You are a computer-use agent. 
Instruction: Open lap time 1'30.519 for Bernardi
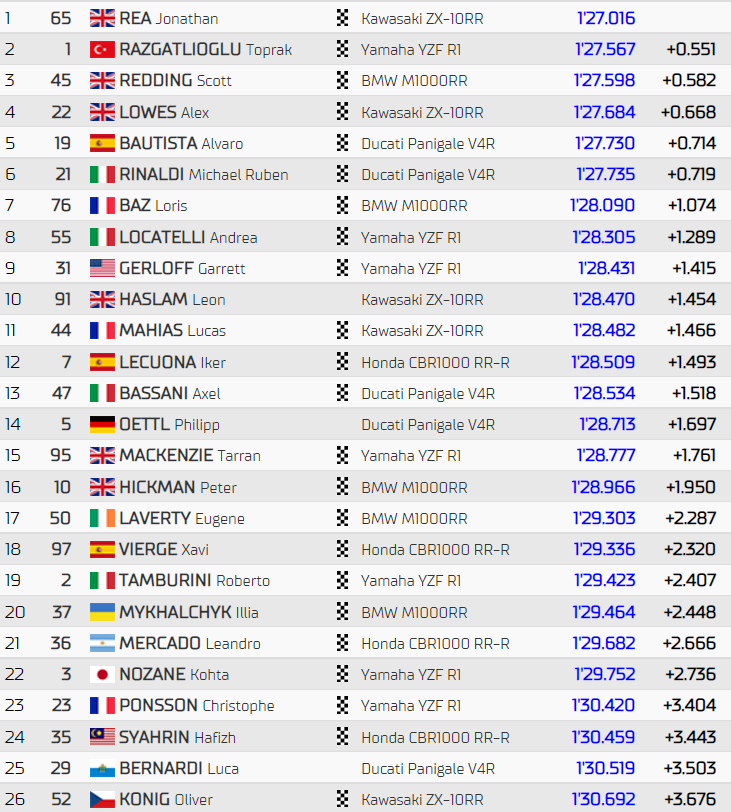(605, 768)
